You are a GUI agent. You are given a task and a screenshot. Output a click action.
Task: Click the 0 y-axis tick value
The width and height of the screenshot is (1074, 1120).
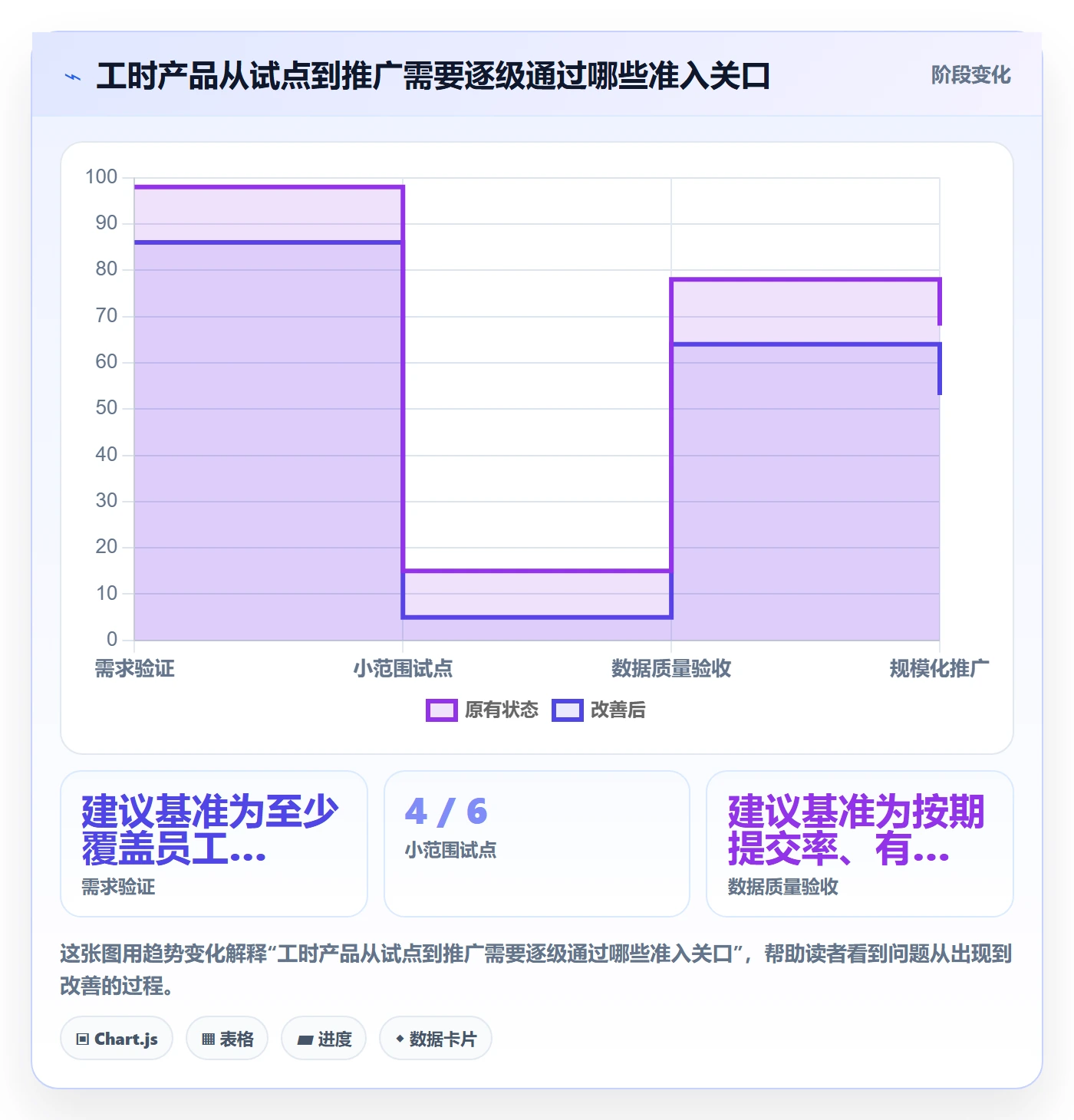point(112,639)
